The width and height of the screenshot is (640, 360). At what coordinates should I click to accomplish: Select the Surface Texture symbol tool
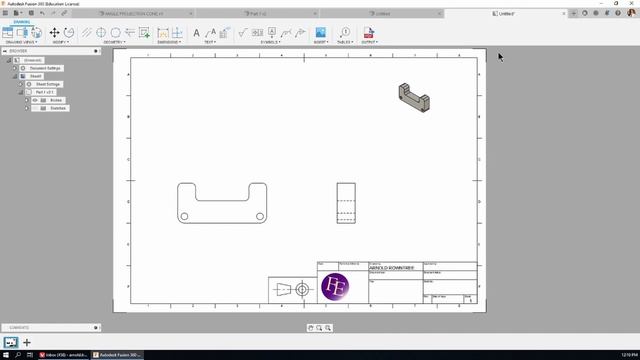click(x=243, y=33)
